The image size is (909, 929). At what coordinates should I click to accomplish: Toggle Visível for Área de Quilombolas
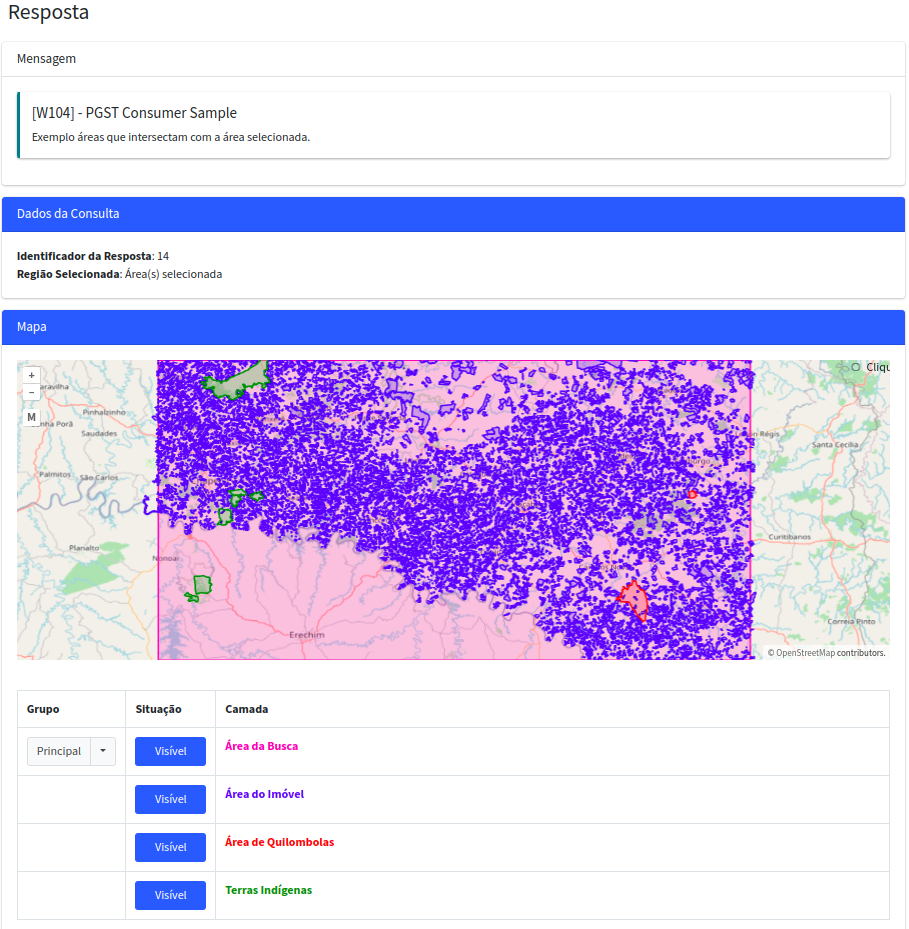[169, 847]
